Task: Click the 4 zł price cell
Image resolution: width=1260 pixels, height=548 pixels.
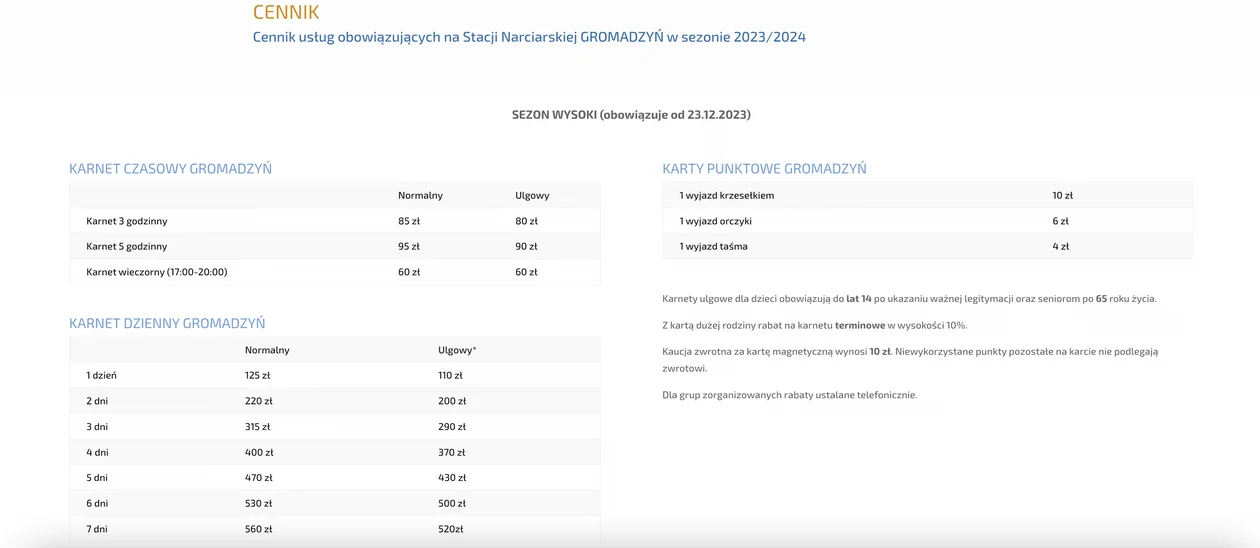Action: [1060, 246]
